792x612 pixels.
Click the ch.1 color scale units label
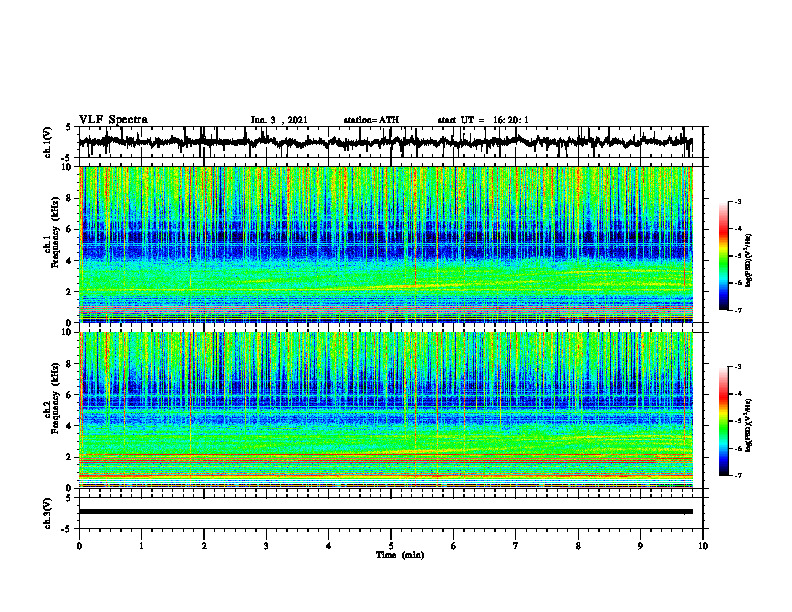(x=749, y=261)
